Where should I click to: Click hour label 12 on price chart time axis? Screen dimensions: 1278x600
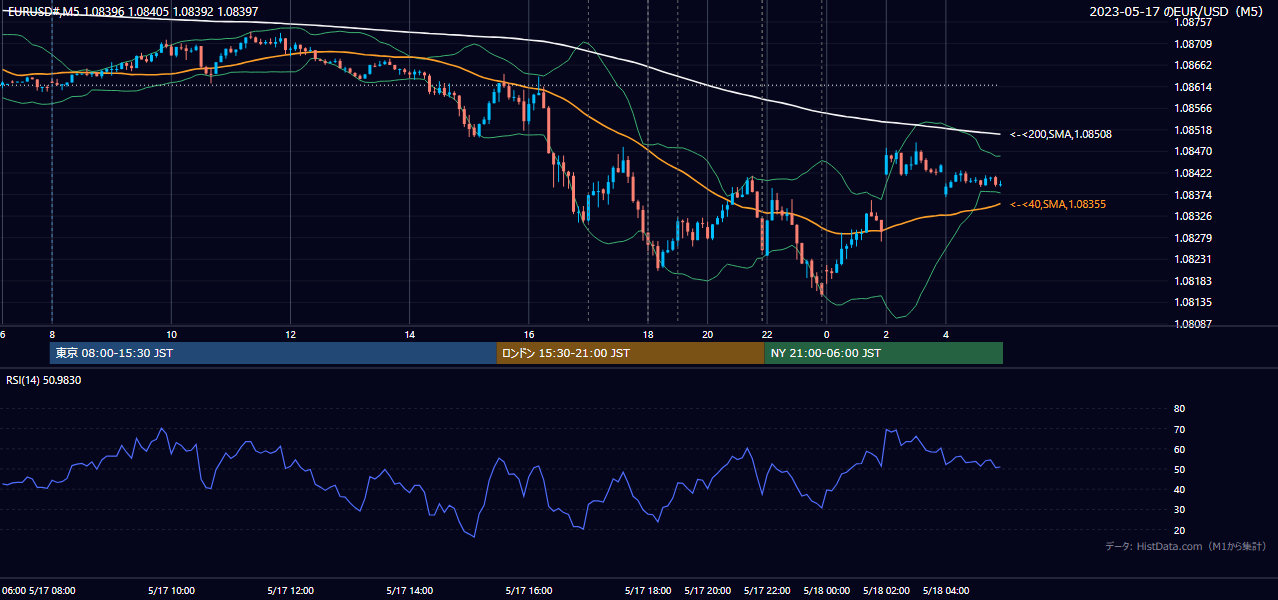click(290, 334)
